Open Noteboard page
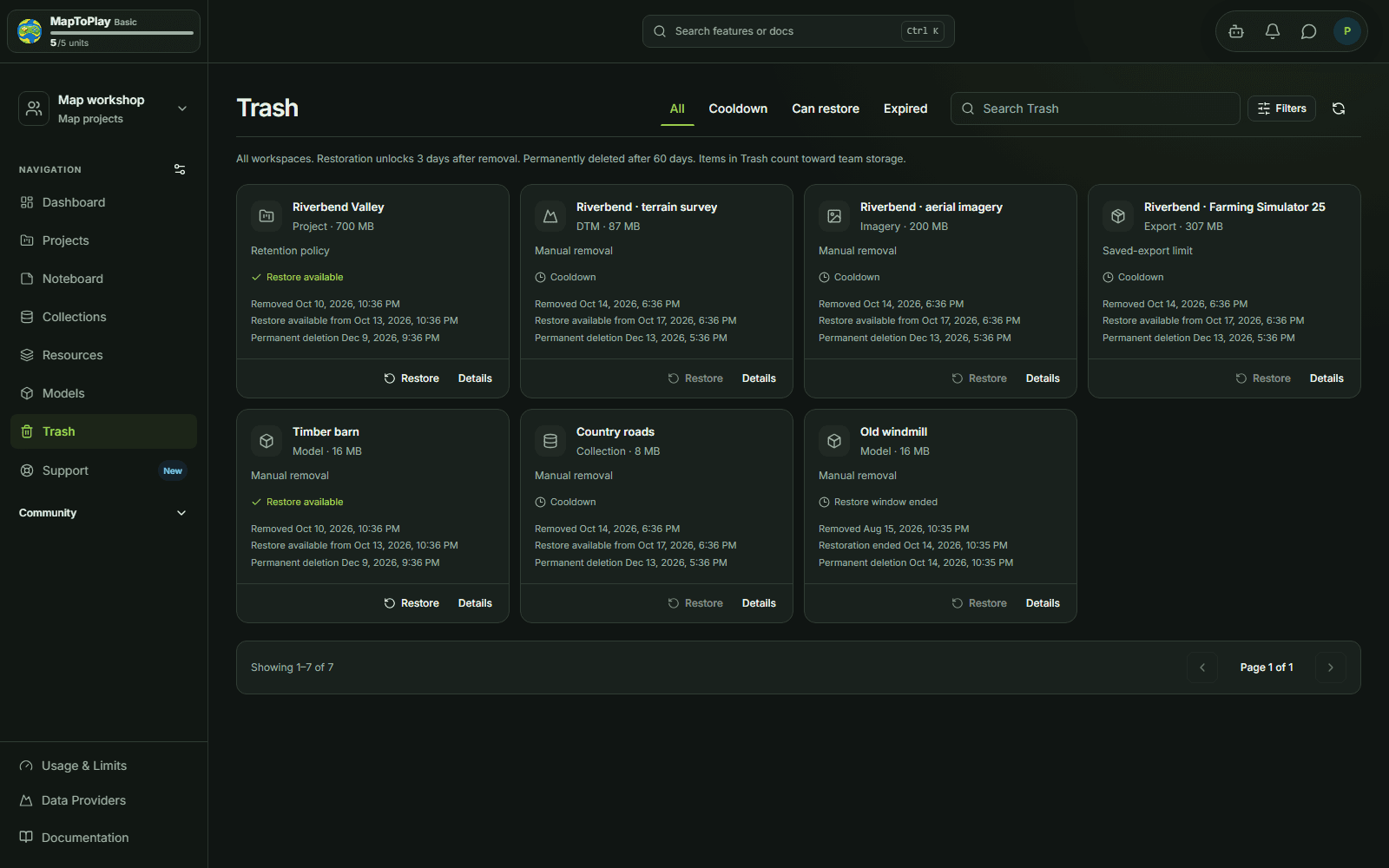The height and width of the screenshot is (868, 1389). pyautogui.click(x=103, y=279)
